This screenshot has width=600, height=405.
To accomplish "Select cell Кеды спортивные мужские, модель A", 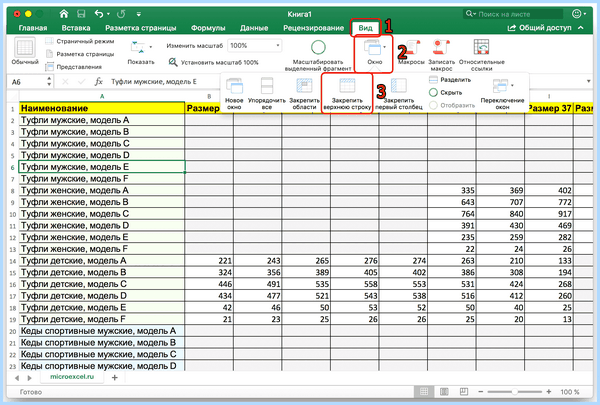I will [x=102, y=331].
